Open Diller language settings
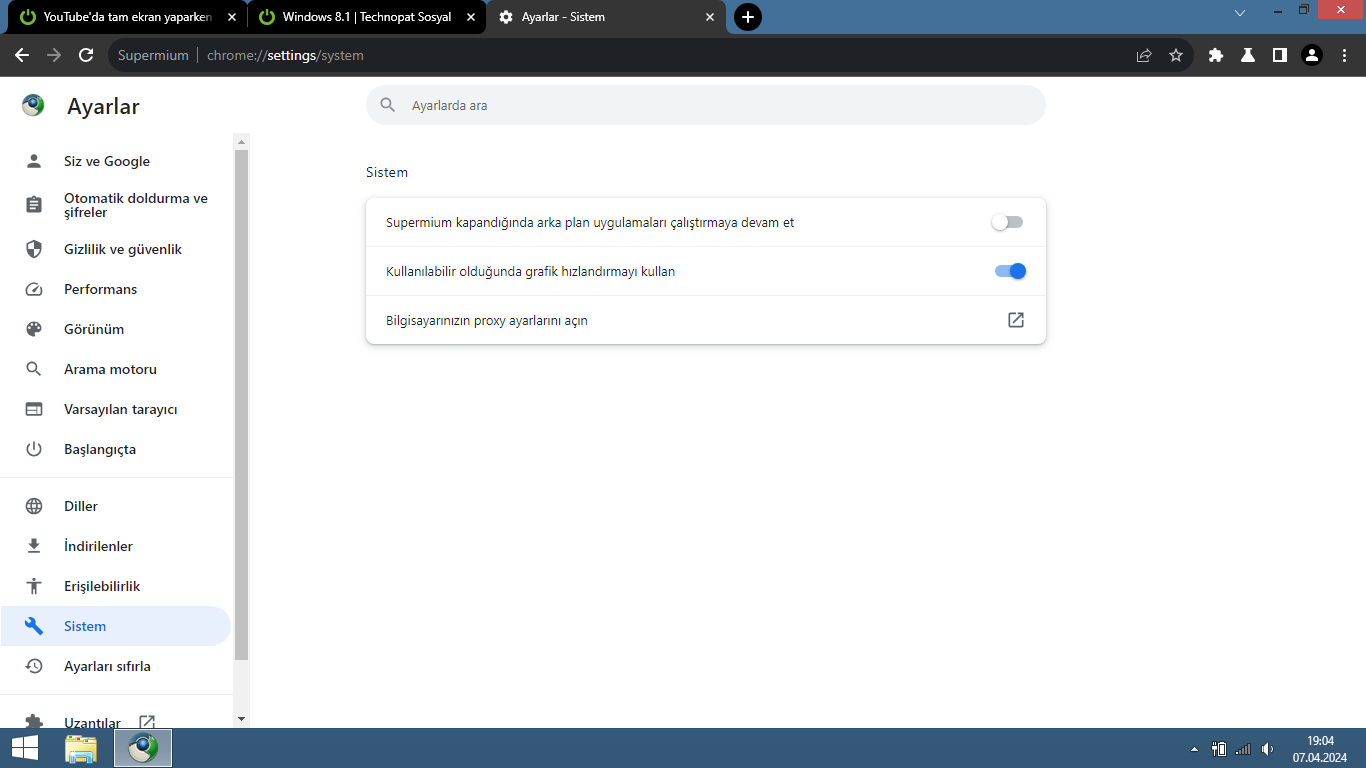Image resolution: width=1366 pixels, height=768 pixels. pyautogui.click(x=116, y=506)
